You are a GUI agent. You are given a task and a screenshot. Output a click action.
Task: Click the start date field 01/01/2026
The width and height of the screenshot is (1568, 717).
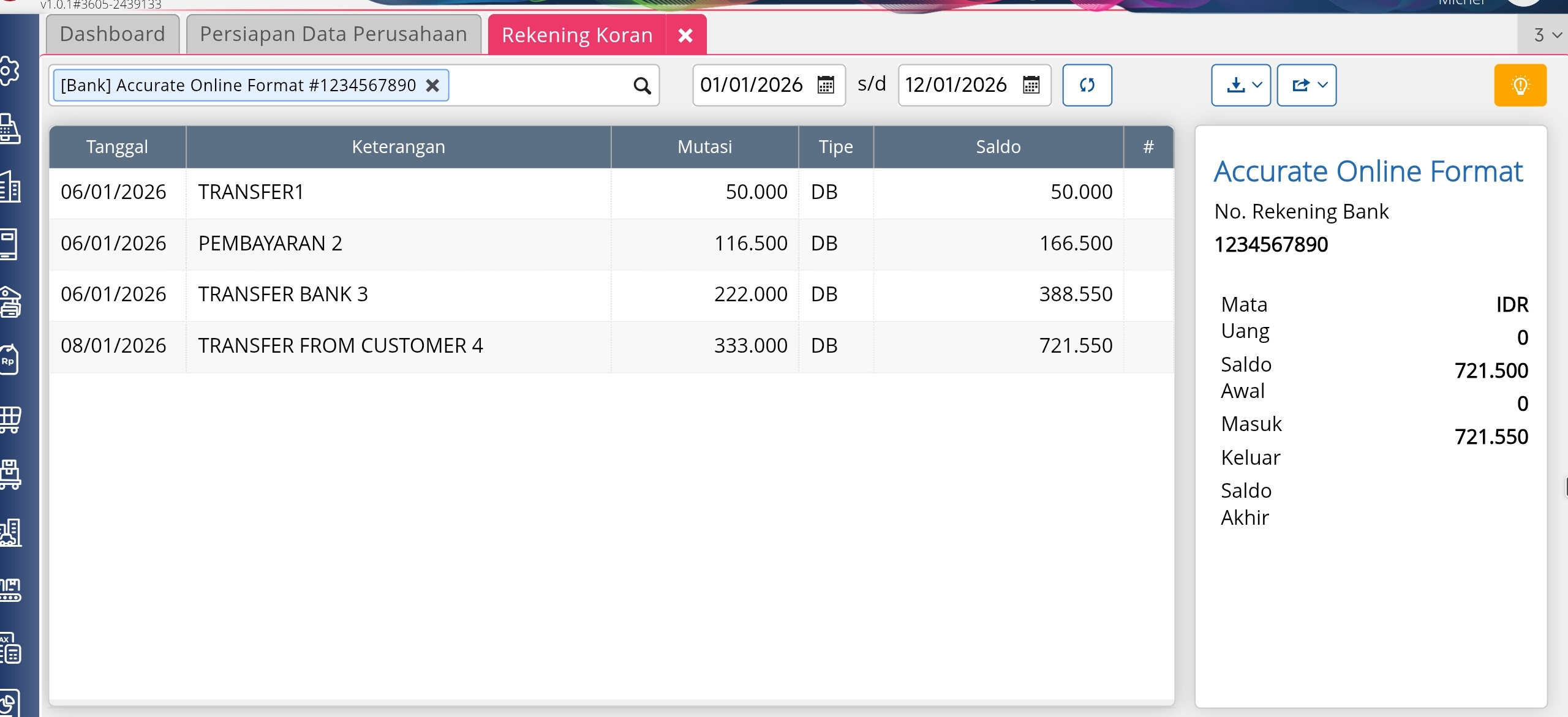coord(752,85)
